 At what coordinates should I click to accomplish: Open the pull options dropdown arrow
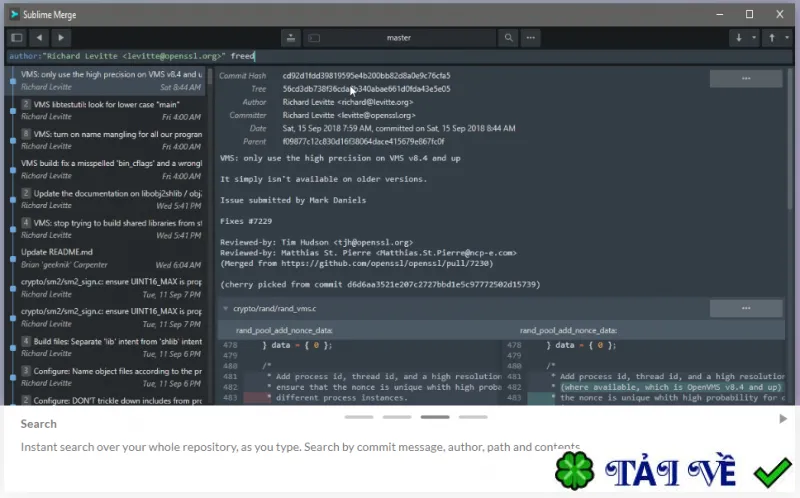[x=754, y=38]
